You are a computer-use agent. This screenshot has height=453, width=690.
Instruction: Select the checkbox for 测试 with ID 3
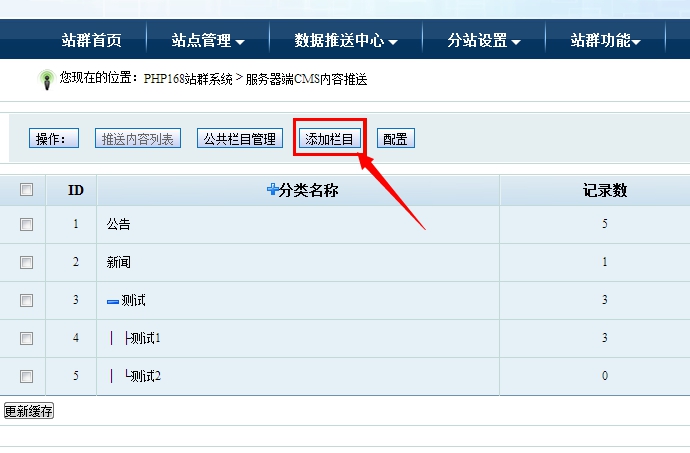point(26,300)
